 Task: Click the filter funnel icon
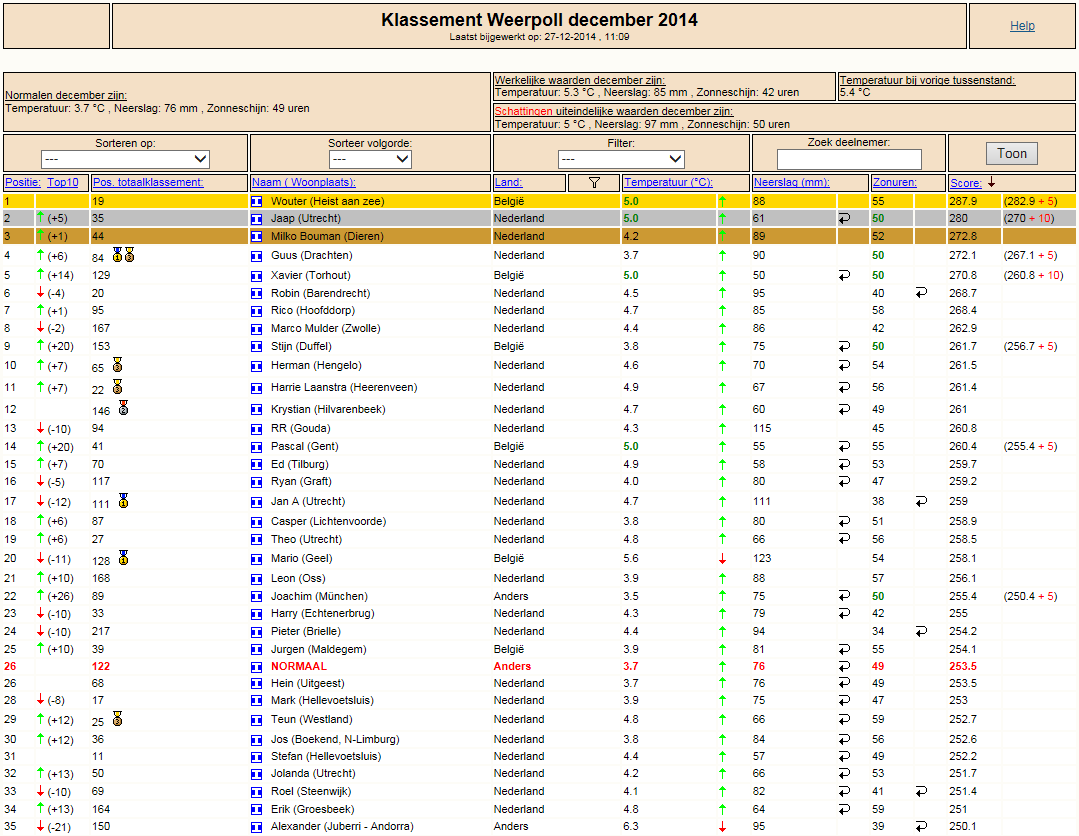[x=594, y=182]
